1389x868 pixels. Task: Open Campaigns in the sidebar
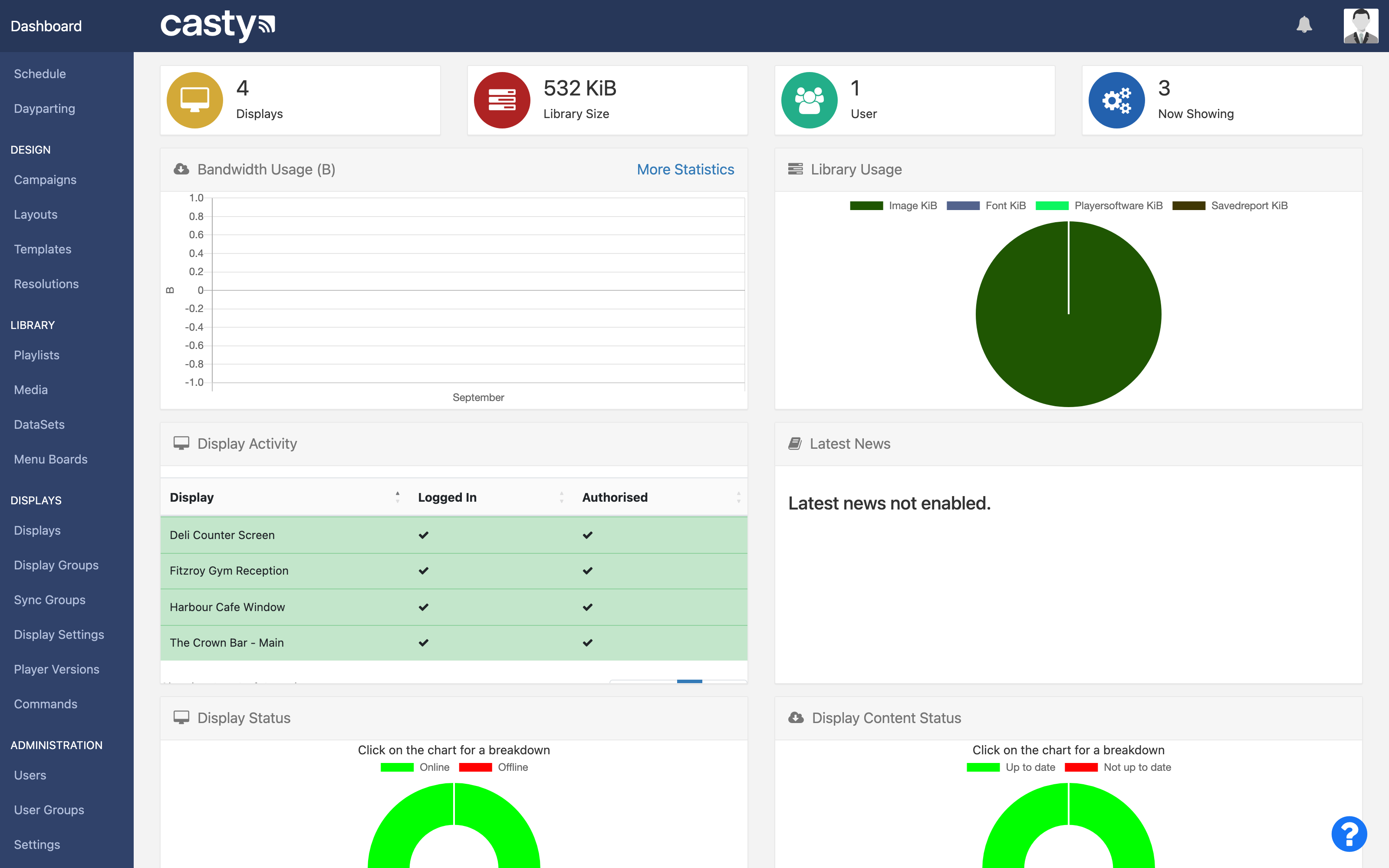tap(45, 180)
